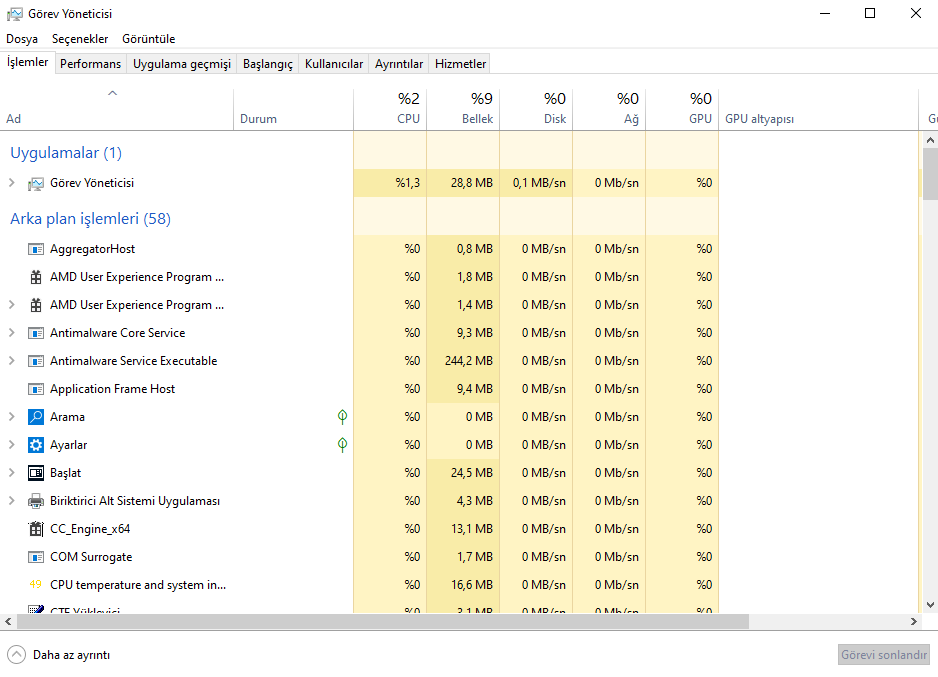
Task: Switch to the Kullanıcılar tab
Action: [334, 64]
